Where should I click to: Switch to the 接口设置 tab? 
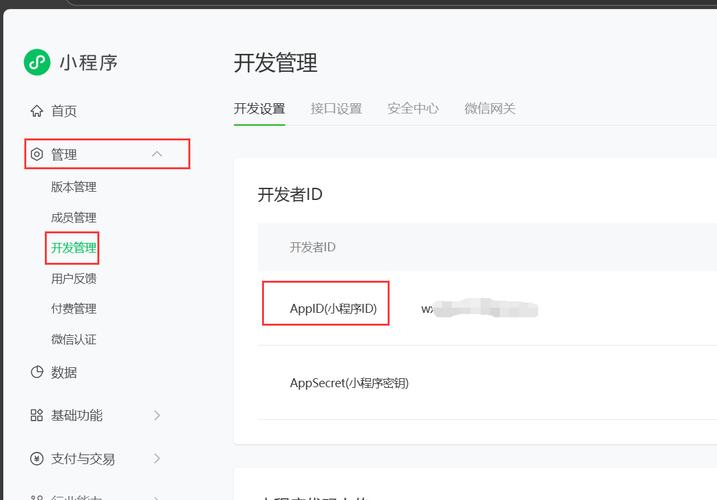pyautogui.click(x=336, y=108)
